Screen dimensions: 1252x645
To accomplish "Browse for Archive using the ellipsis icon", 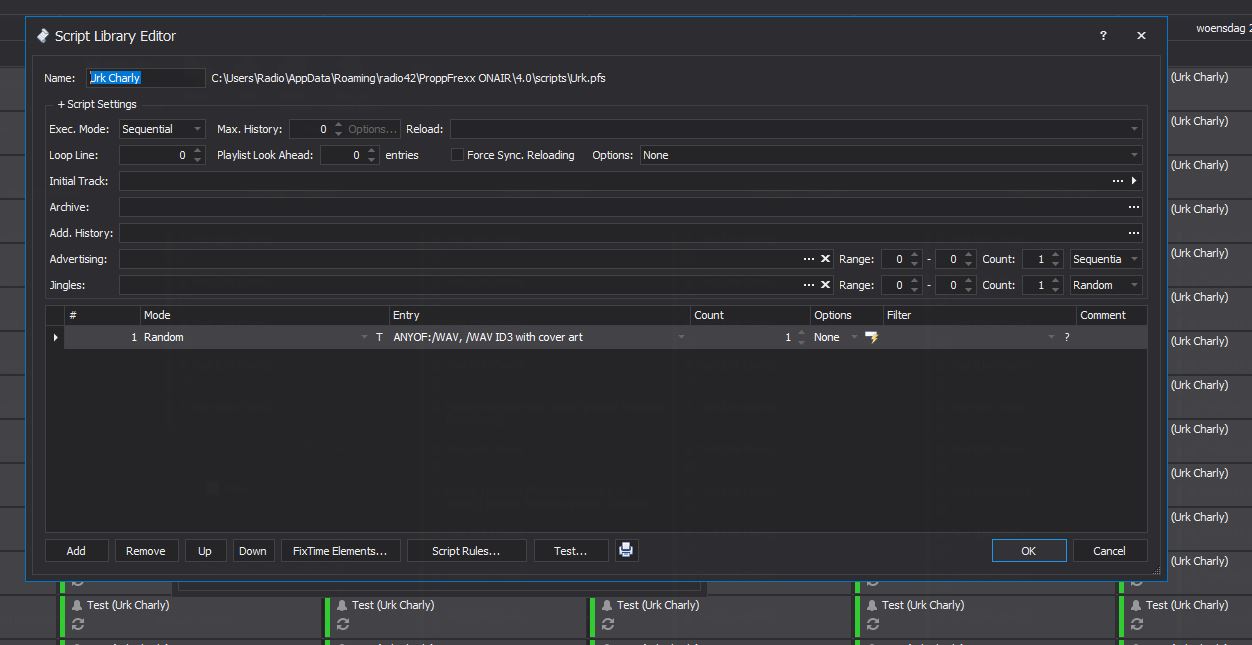I will 1133,207.
